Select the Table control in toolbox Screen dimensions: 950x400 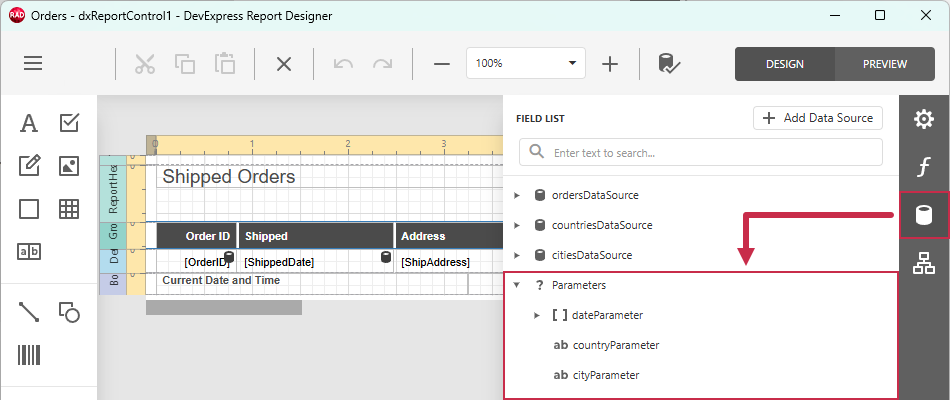tap(69, 208)
